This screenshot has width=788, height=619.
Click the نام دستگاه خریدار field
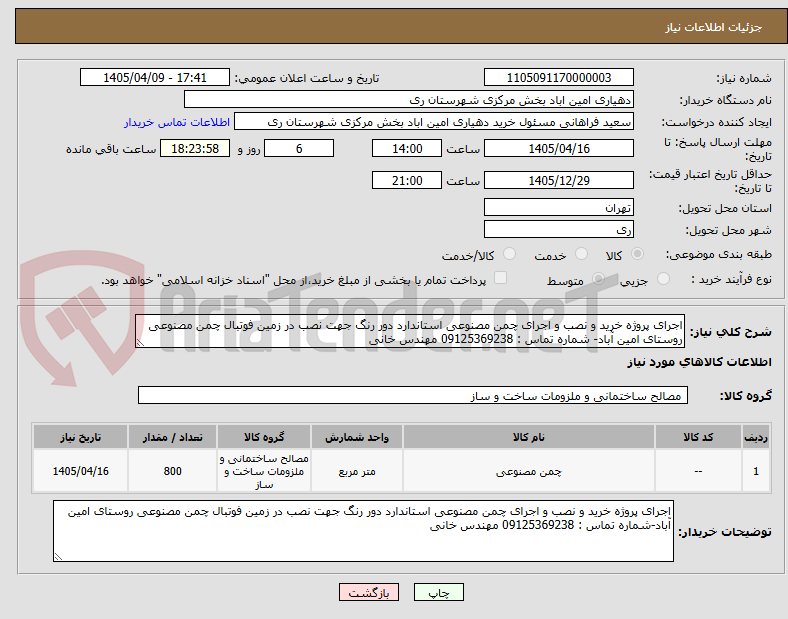409,99
